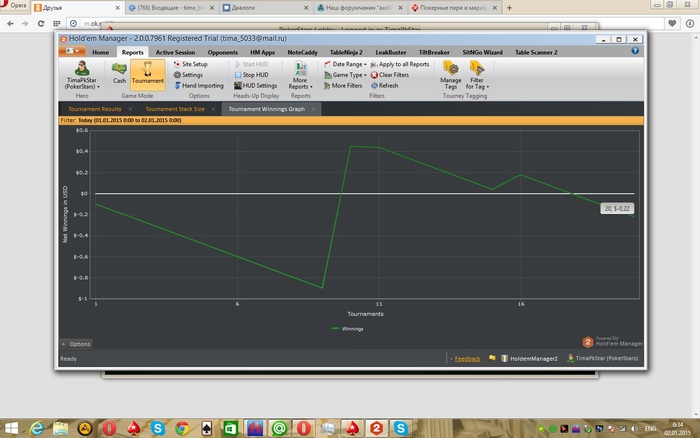This screenshot has width=700, height=438.
Task: Open Manage Tags
Action: point(450,75)
